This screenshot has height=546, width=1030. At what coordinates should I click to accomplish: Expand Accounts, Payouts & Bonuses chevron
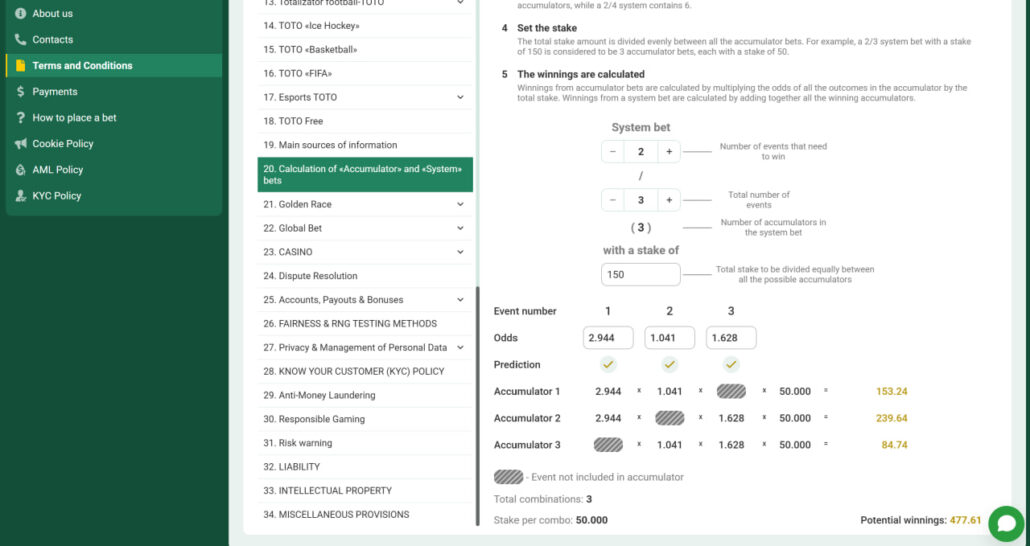click(460, 300)
